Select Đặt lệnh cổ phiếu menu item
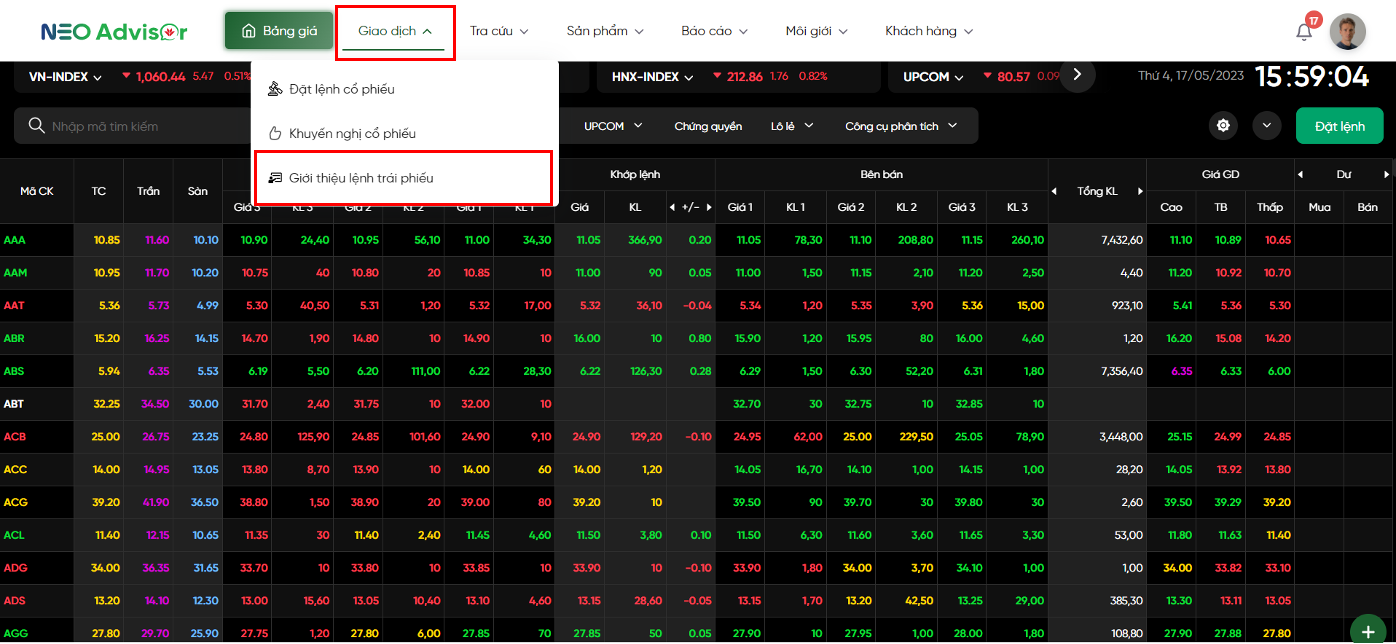The height and width of the screenshot is (644, 1396). (x=341, y=89)
